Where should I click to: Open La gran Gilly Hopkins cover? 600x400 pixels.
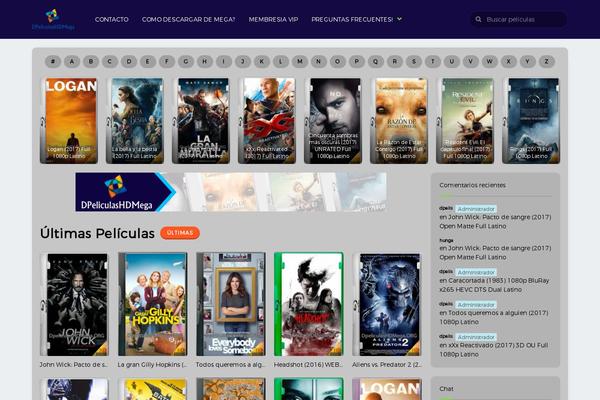pyautogui.click(x=153, y=304)
